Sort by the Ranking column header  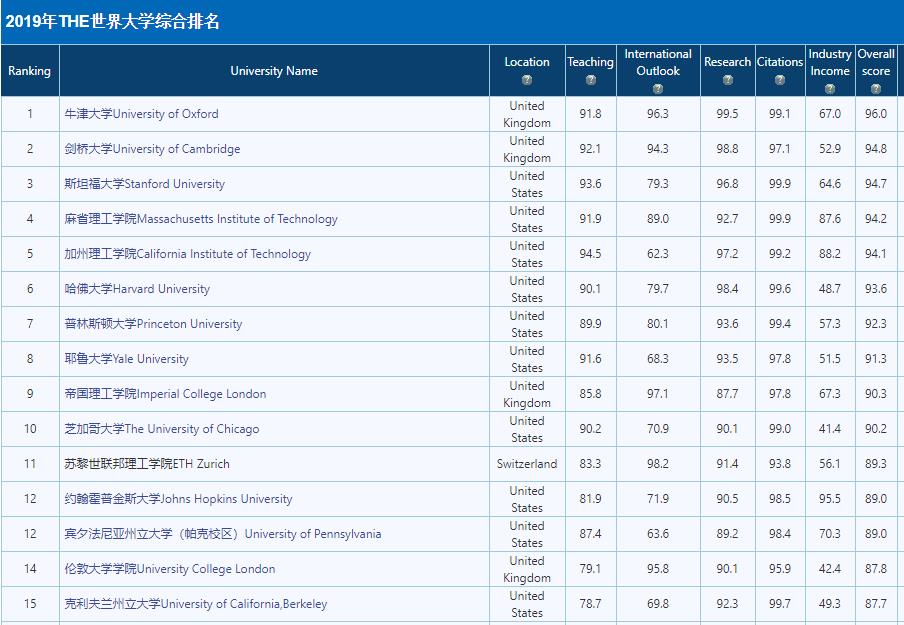[x=29, y=71]
